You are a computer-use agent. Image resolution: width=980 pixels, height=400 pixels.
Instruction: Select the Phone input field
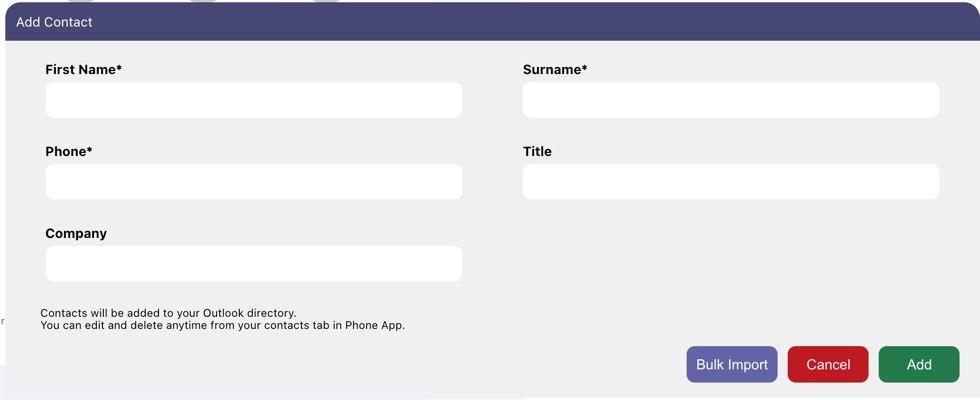[x=253, y=182]
